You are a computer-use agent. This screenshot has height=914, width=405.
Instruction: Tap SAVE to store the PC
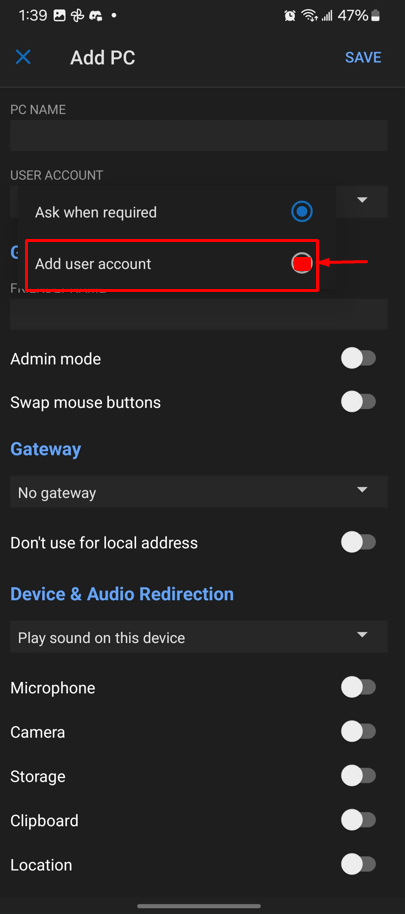pos(363,57)
